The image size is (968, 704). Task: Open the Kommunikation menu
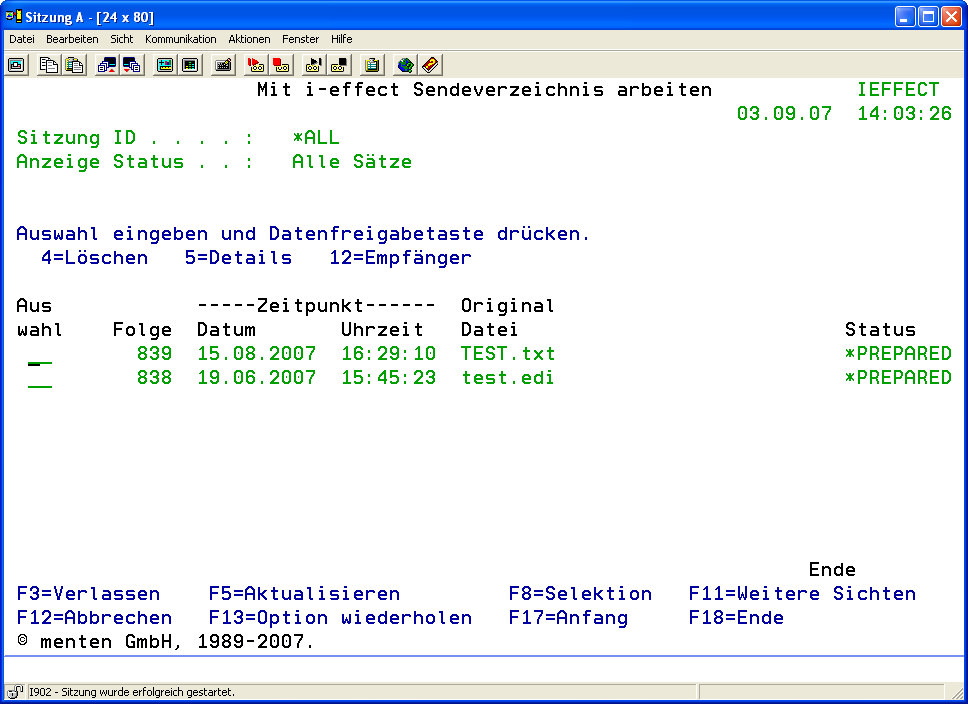(x=180, y=39)
